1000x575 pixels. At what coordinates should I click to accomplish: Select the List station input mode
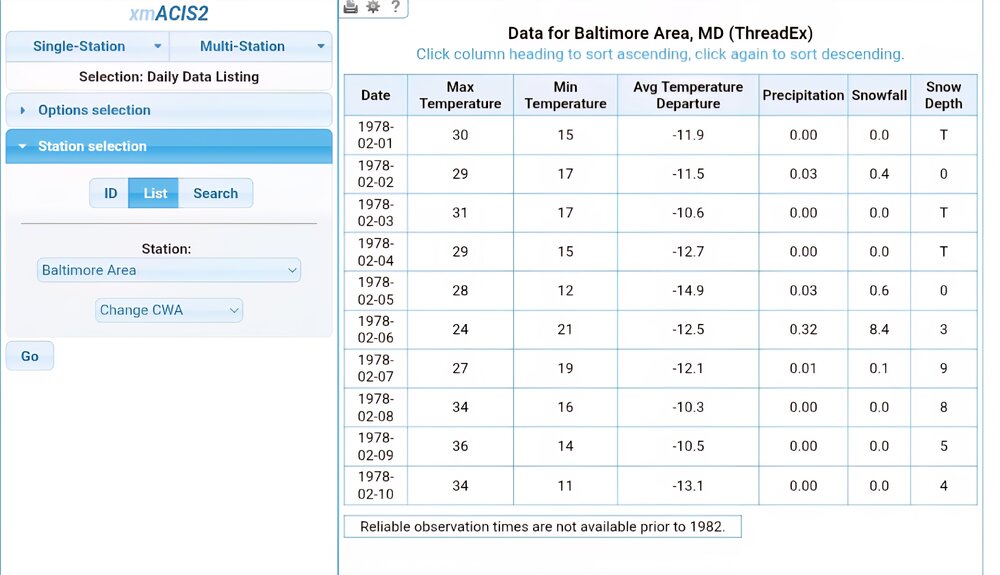[154, 193]
